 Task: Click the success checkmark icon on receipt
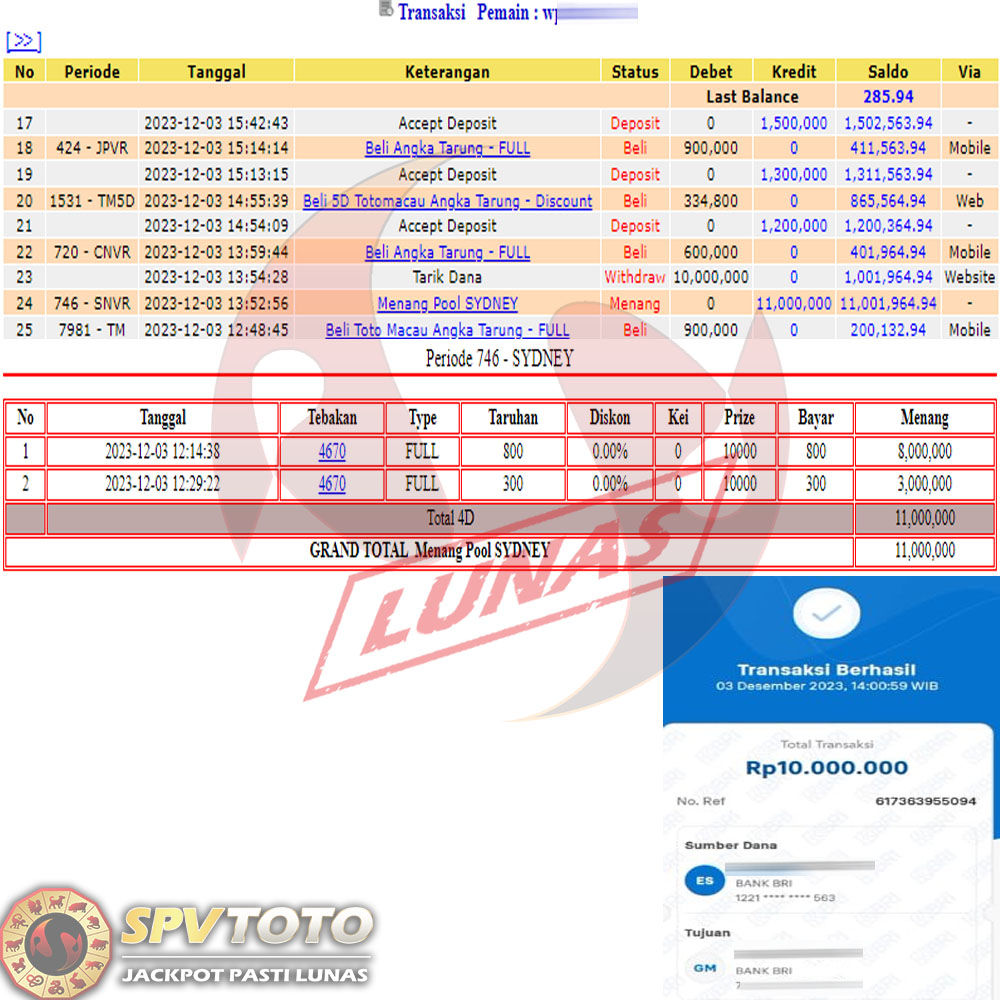click(x=825, y=614)
